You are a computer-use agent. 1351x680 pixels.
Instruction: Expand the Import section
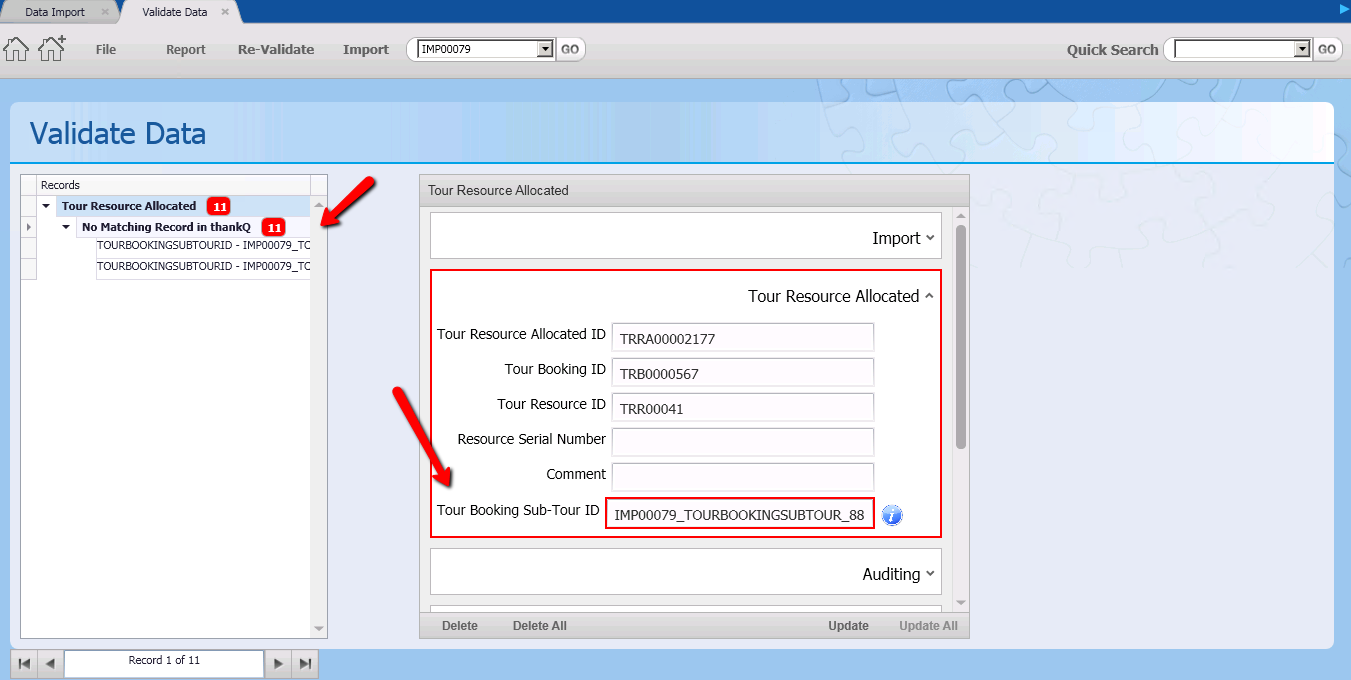coord(903,238)
